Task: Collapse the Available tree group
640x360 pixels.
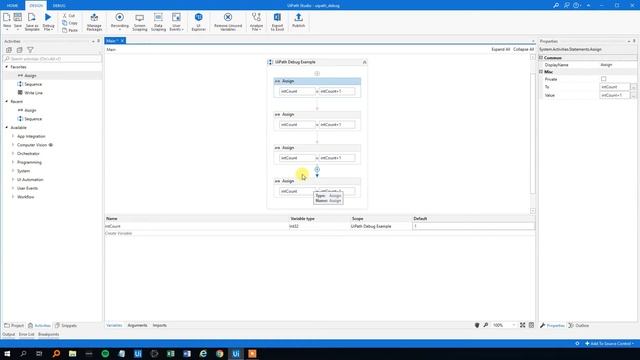Action: click(x=7, y=127)
